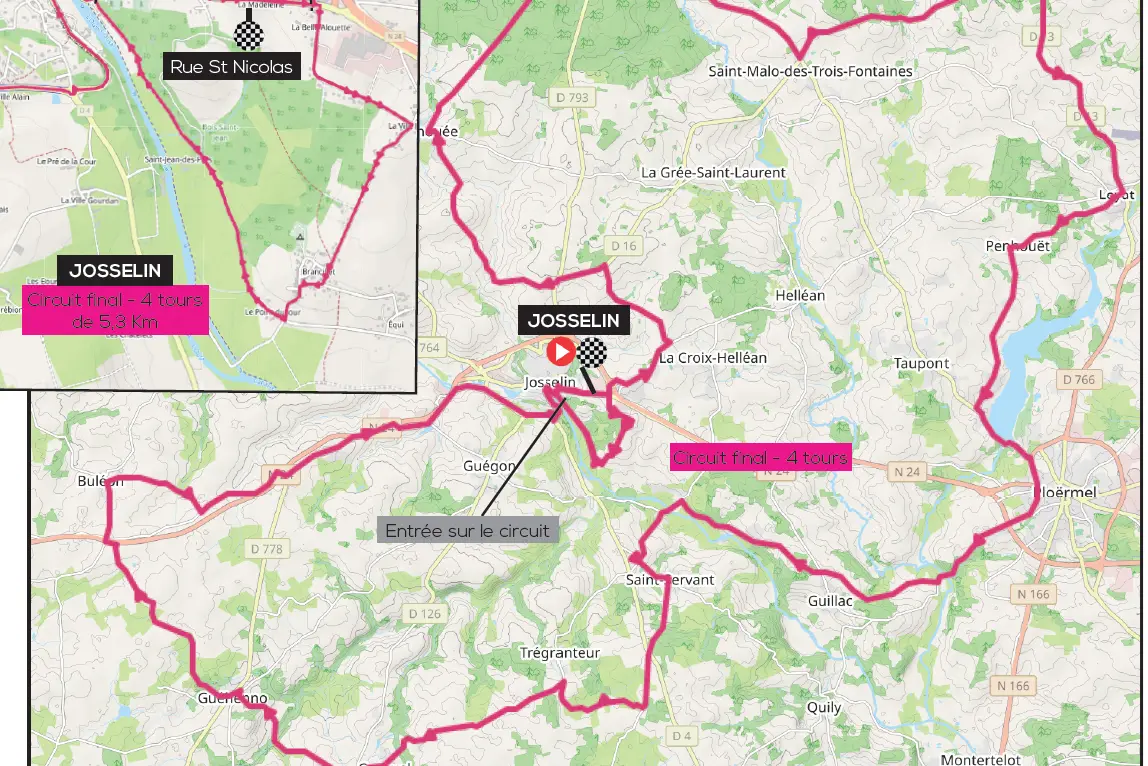This screenshot has width=1148, height=766.
Task: Click the Trégranteur village label
Action: click(x=560, y=652)
